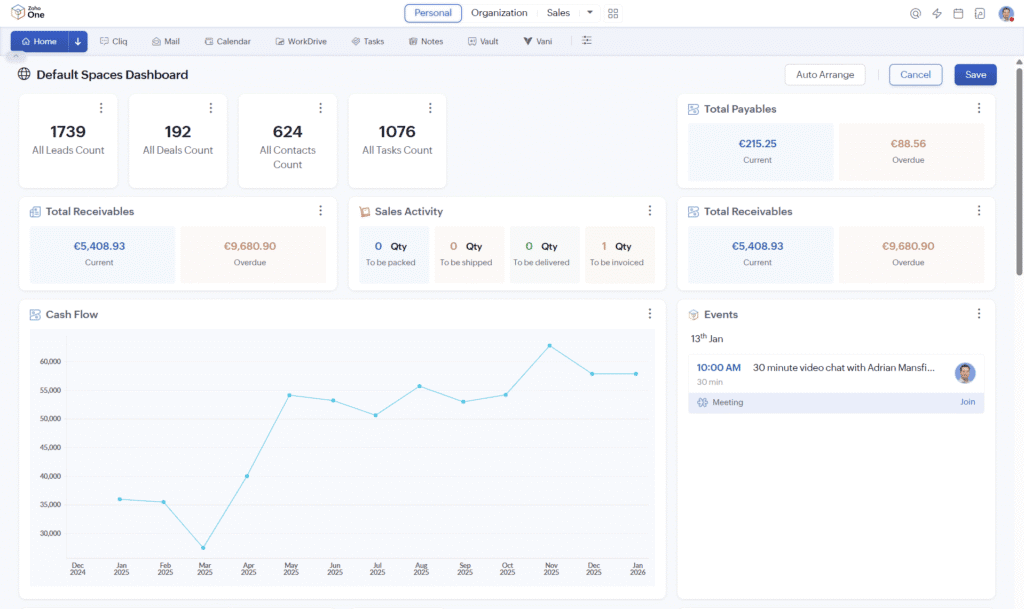Select the Personal tab

click(432, 13)
